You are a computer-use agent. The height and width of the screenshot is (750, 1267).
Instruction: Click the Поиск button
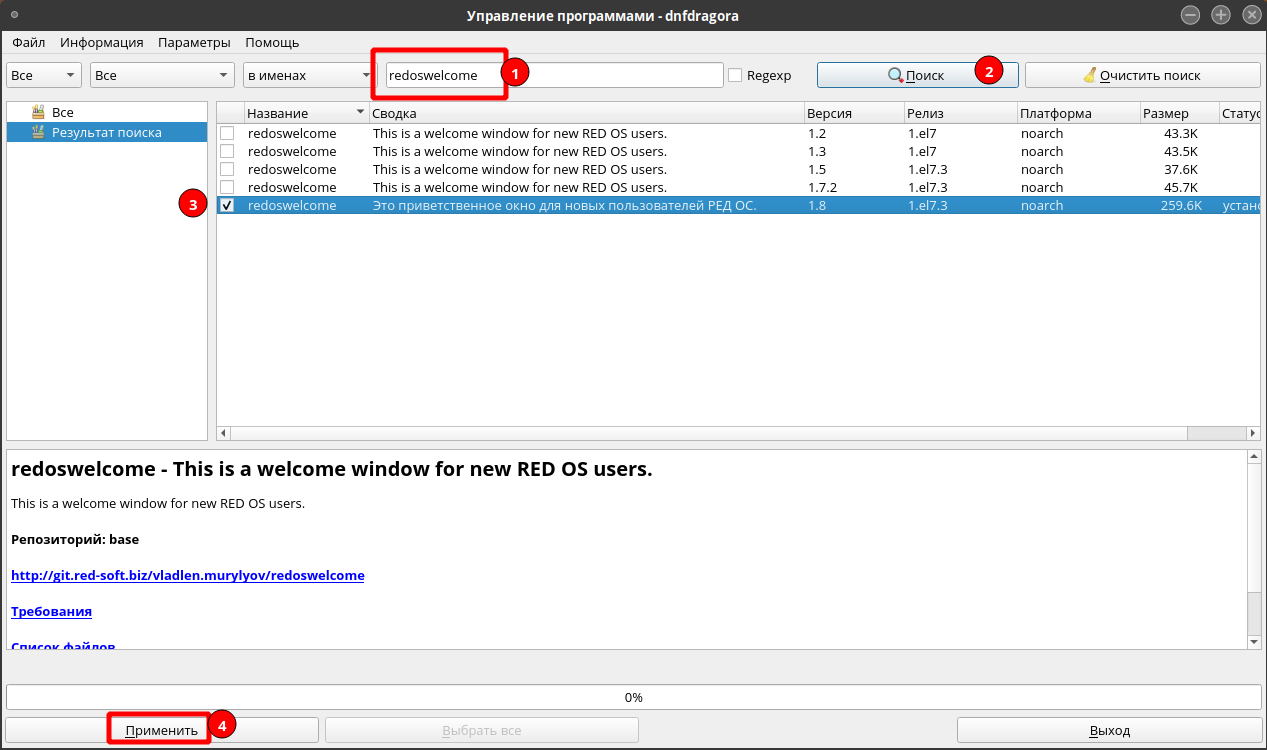[917, 75]
